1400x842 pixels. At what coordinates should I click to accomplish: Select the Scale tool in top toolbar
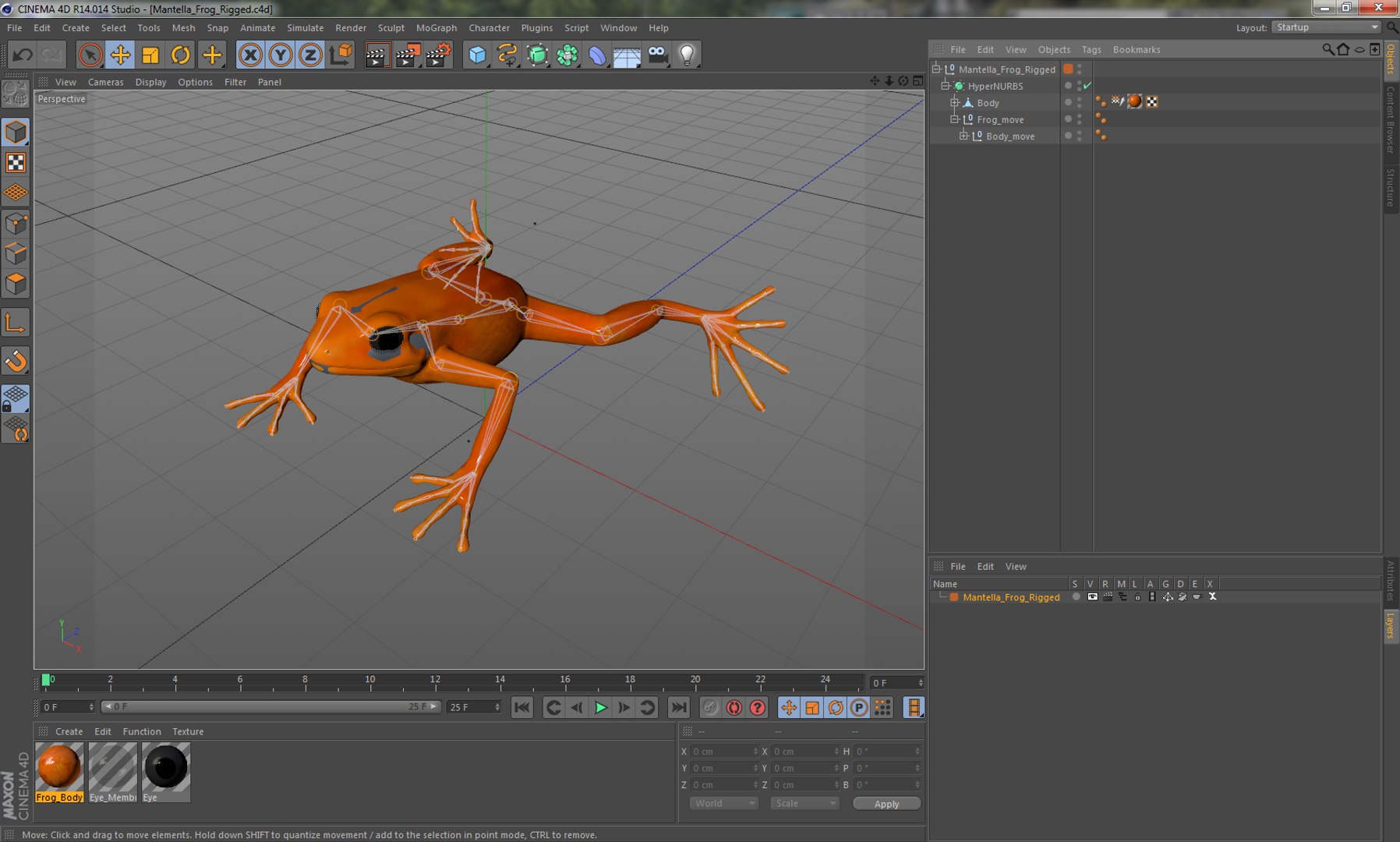(150, 55)
